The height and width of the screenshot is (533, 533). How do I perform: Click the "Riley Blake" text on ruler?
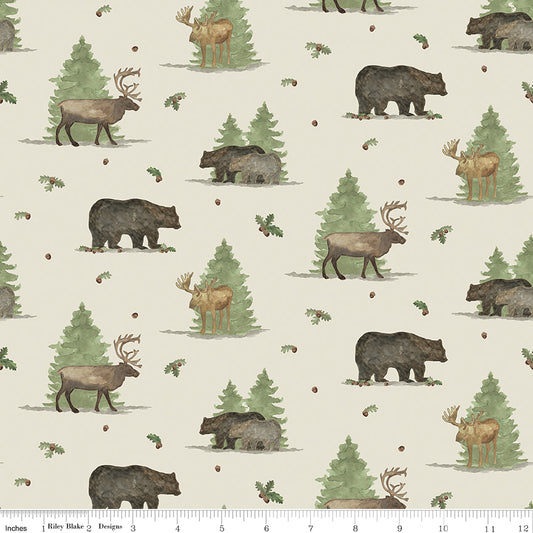coord(66,526)
